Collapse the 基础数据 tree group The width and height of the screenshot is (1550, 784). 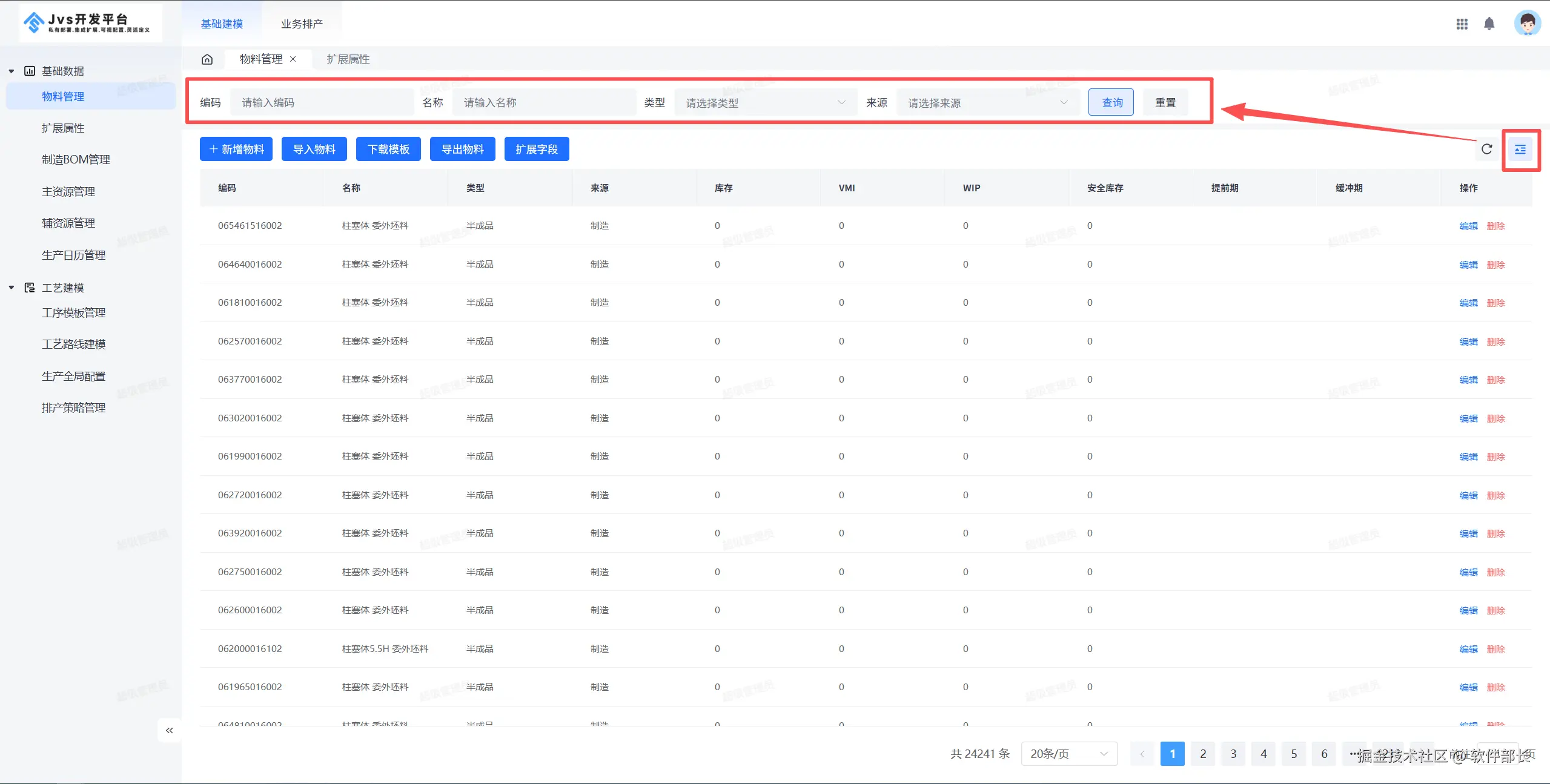12,71
